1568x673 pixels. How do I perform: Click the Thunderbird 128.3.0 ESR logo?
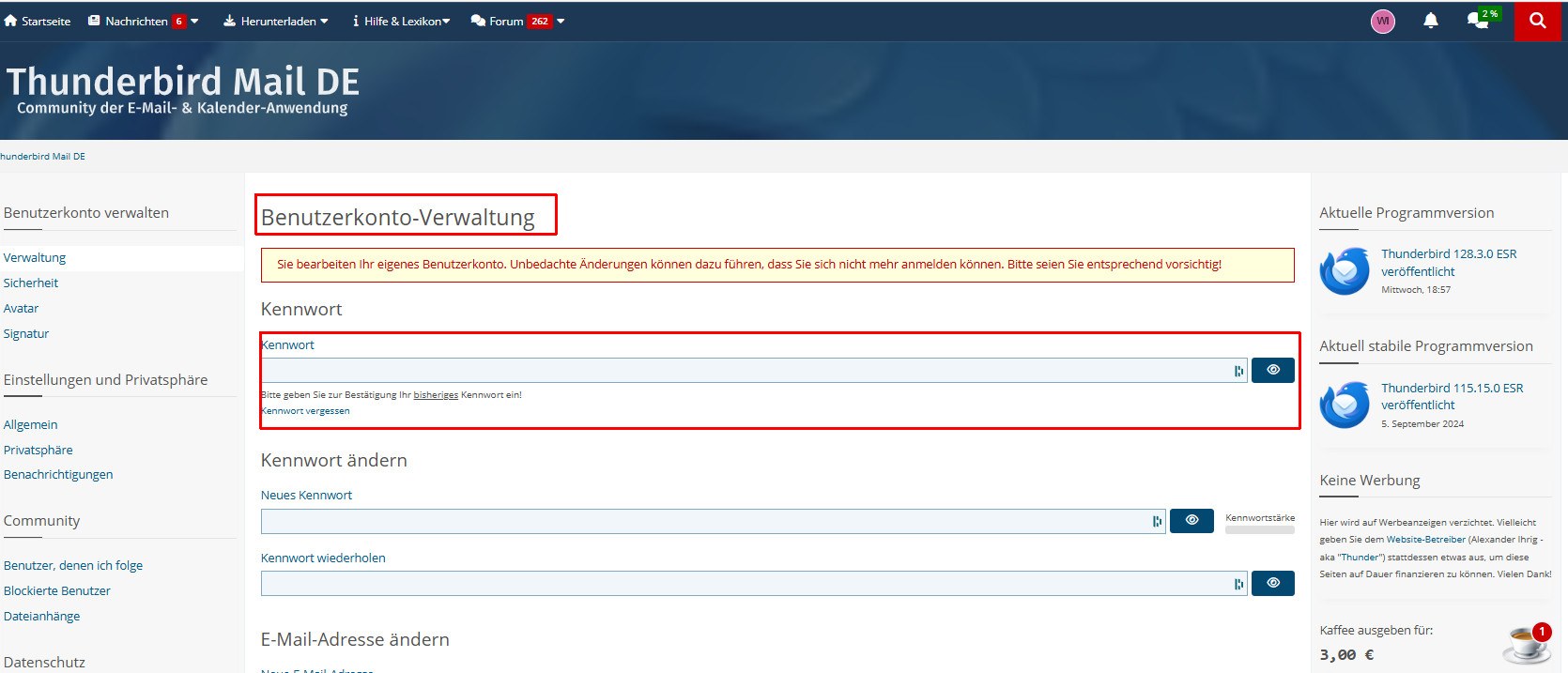pyautogui.click(x=1345, y=271)
